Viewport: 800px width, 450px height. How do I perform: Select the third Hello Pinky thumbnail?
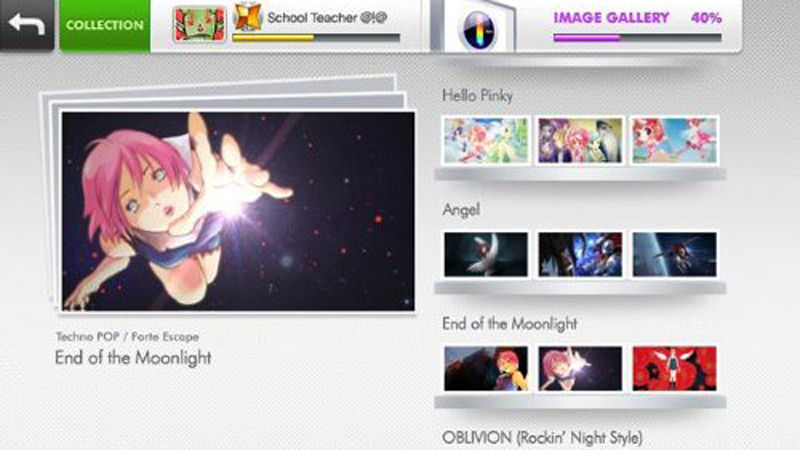coord(674,140)
